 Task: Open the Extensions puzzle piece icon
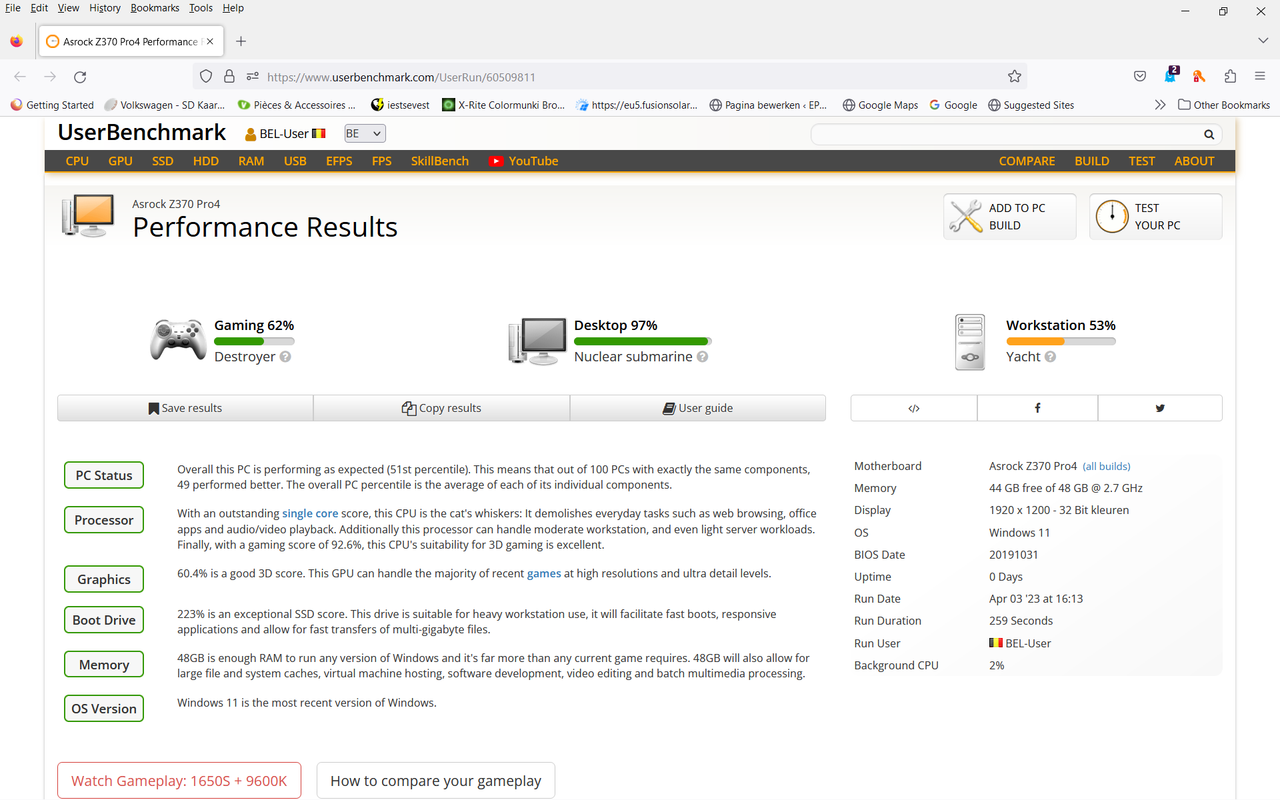tap(1230, 76)
